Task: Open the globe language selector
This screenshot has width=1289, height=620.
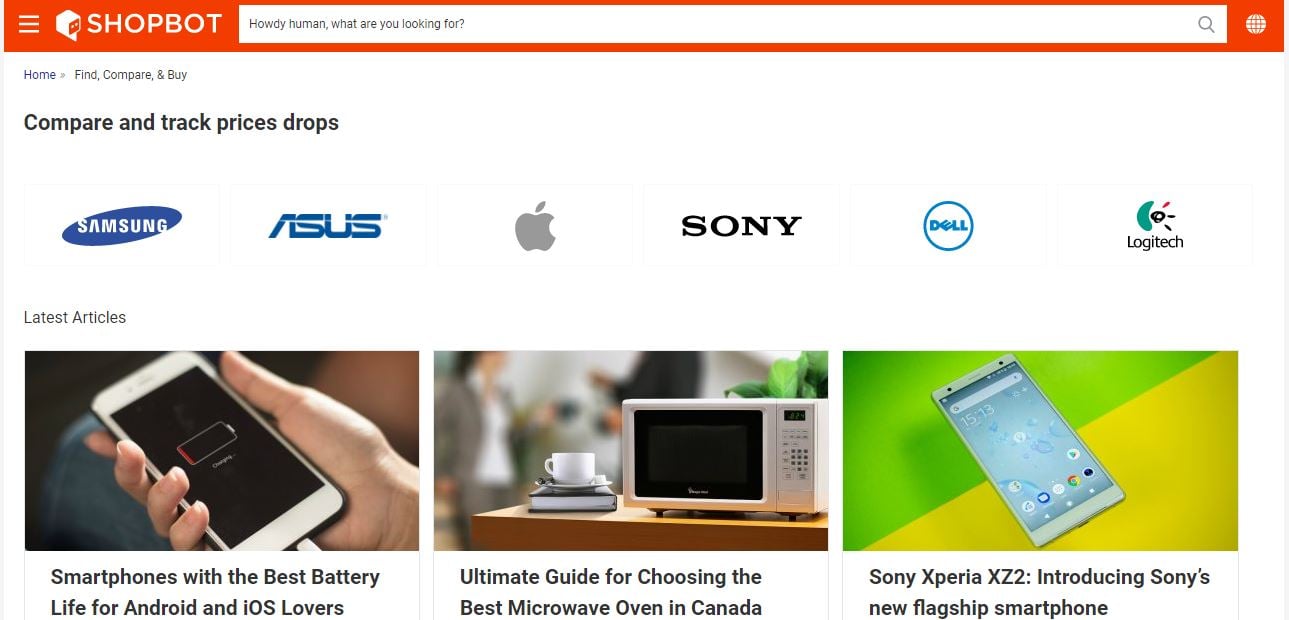Action: 1256,24
